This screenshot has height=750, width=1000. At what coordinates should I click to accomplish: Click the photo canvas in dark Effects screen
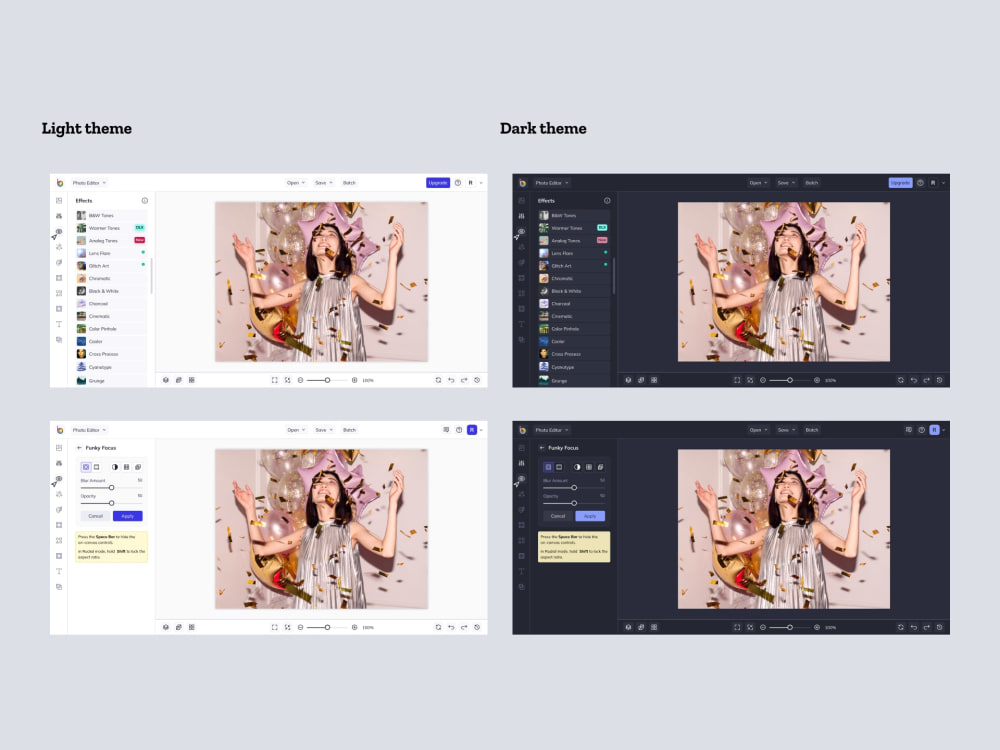pos(783,282)
